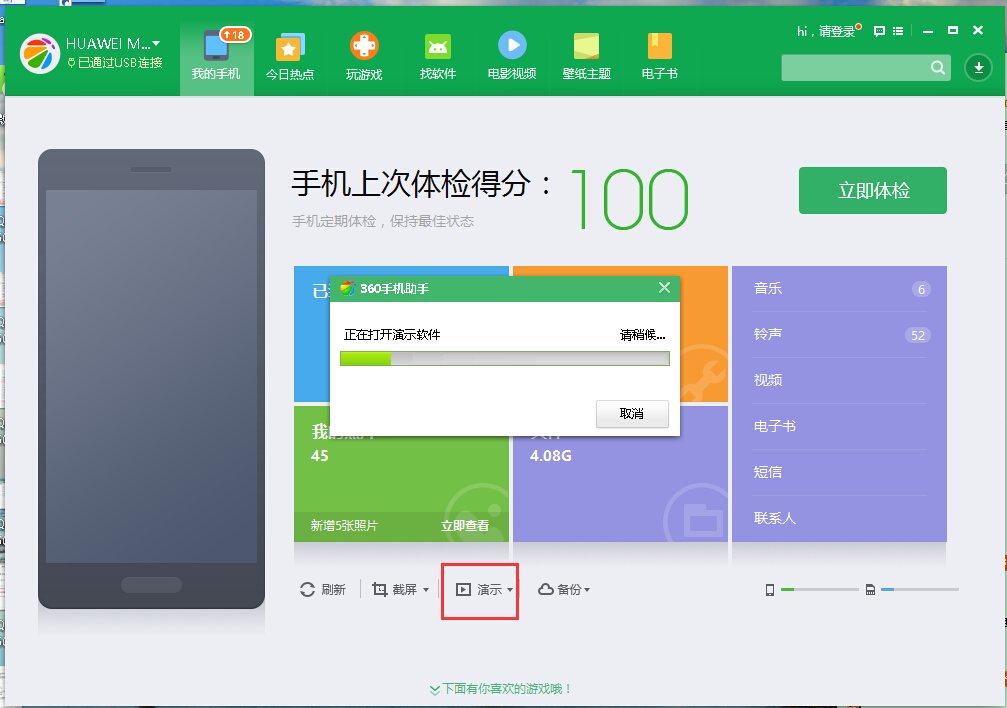Open the download manager circle icon
1007x708 pixels.
click(x=977, y=68)
